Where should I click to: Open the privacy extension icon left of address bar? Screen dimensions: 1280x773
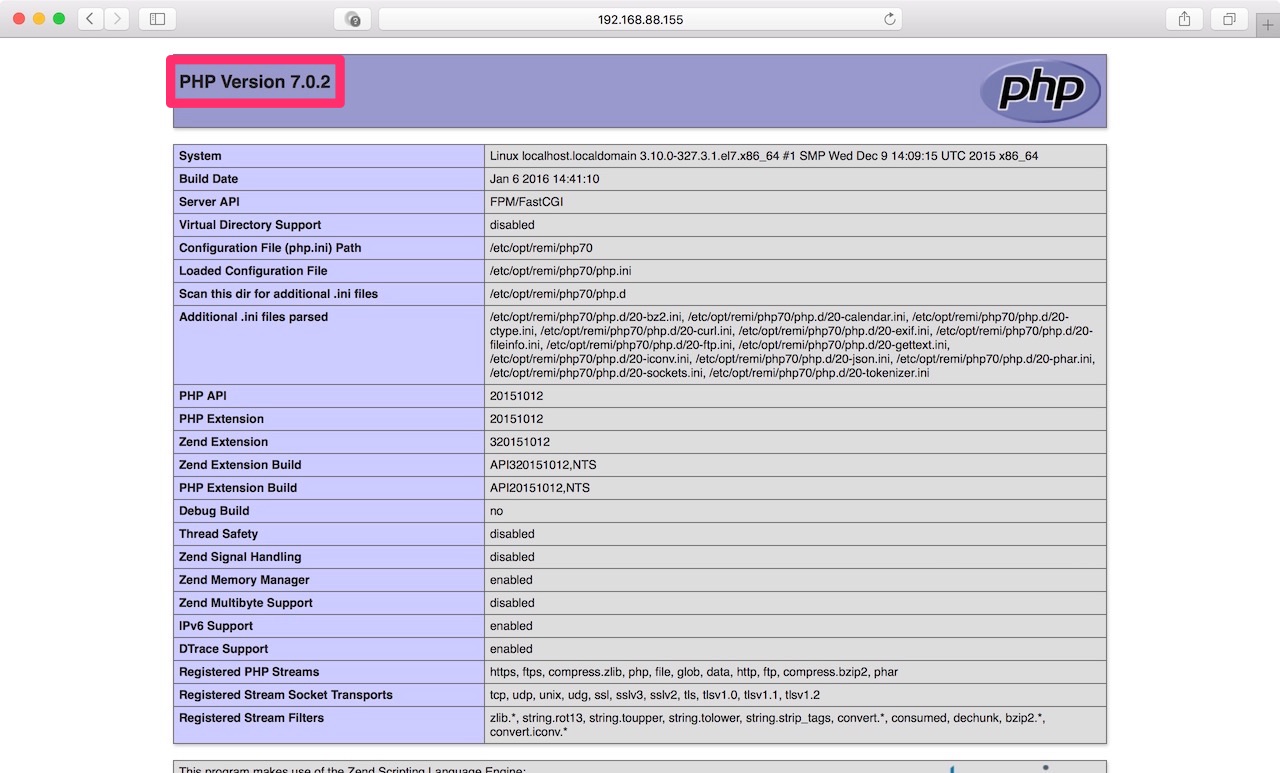click(352, 19)
